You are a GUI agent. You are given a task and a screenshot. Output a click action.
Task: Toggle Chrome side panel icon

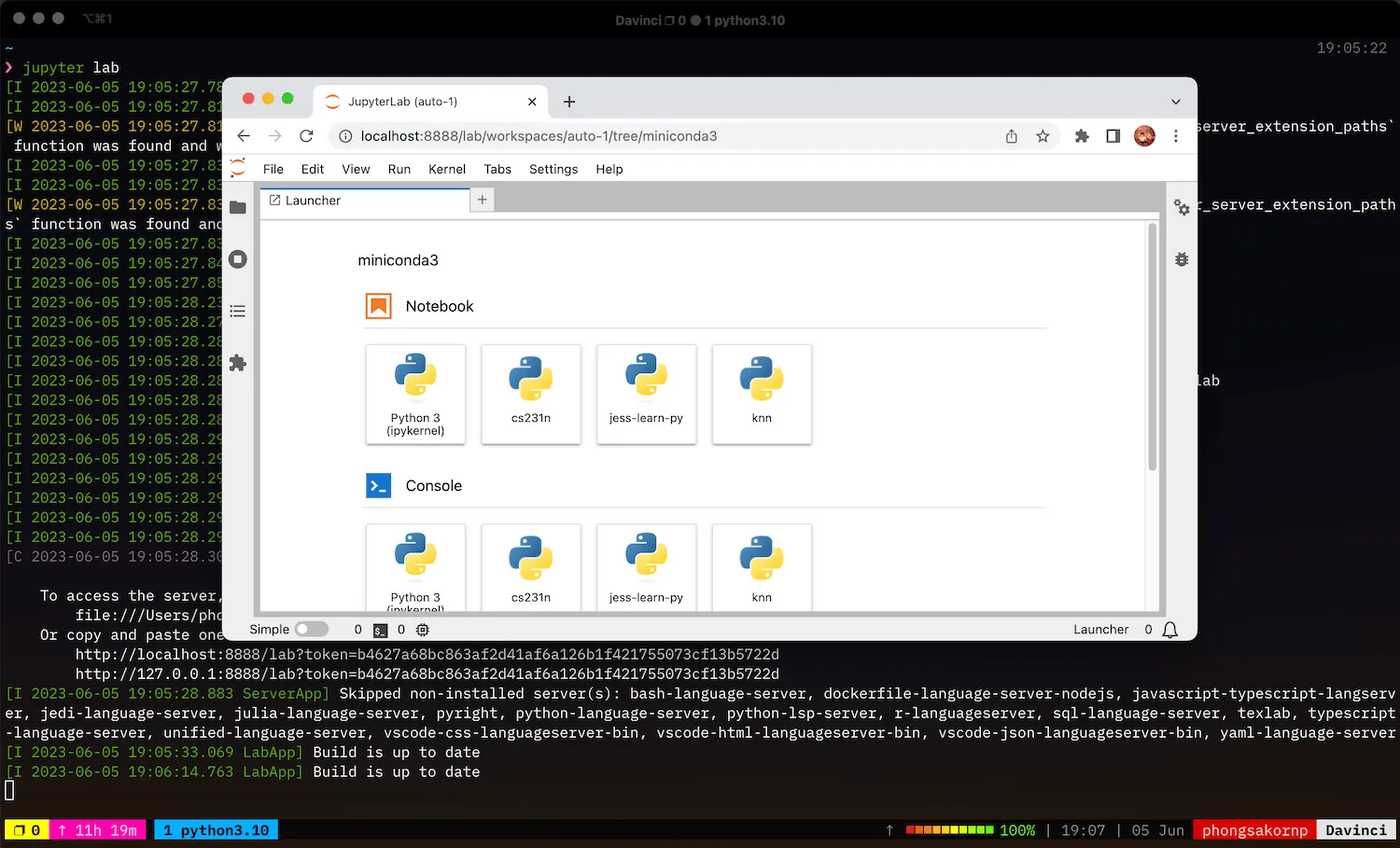1113,136
